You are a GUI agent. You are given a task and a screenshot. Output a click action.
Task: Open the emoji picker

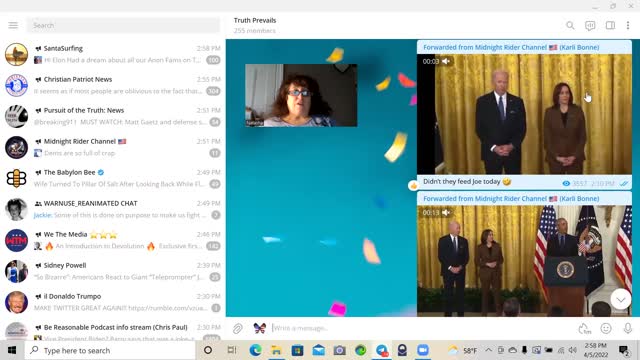[606, 328]
